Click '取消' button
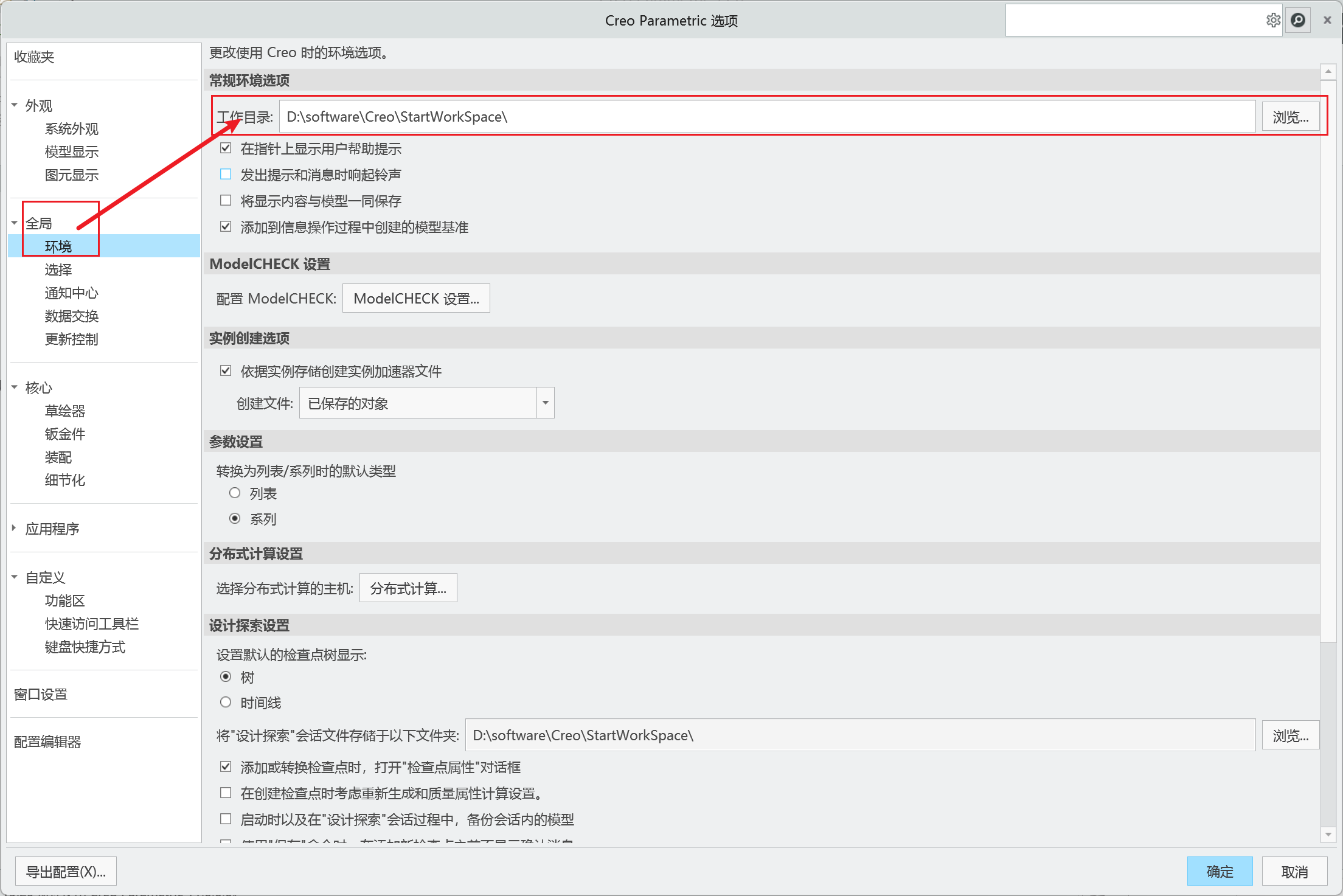The height and width of the screenshot is (896, 1343). pyautogui.click(x=1294, y=872)
